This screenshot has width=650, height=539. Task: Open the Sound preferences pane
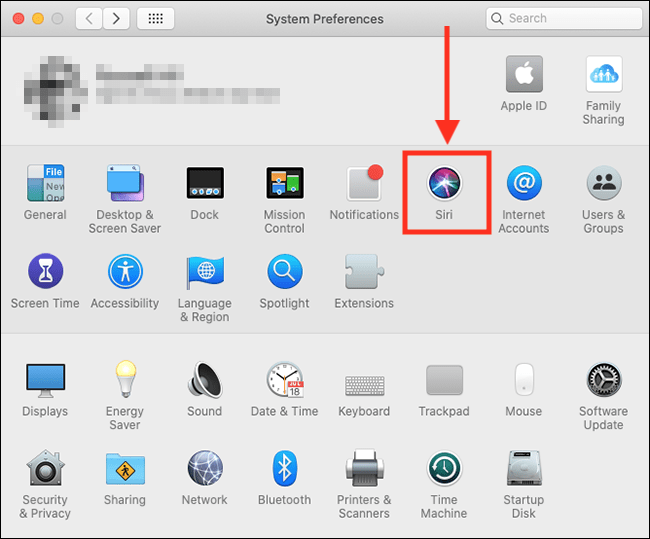tap(205, 380)
